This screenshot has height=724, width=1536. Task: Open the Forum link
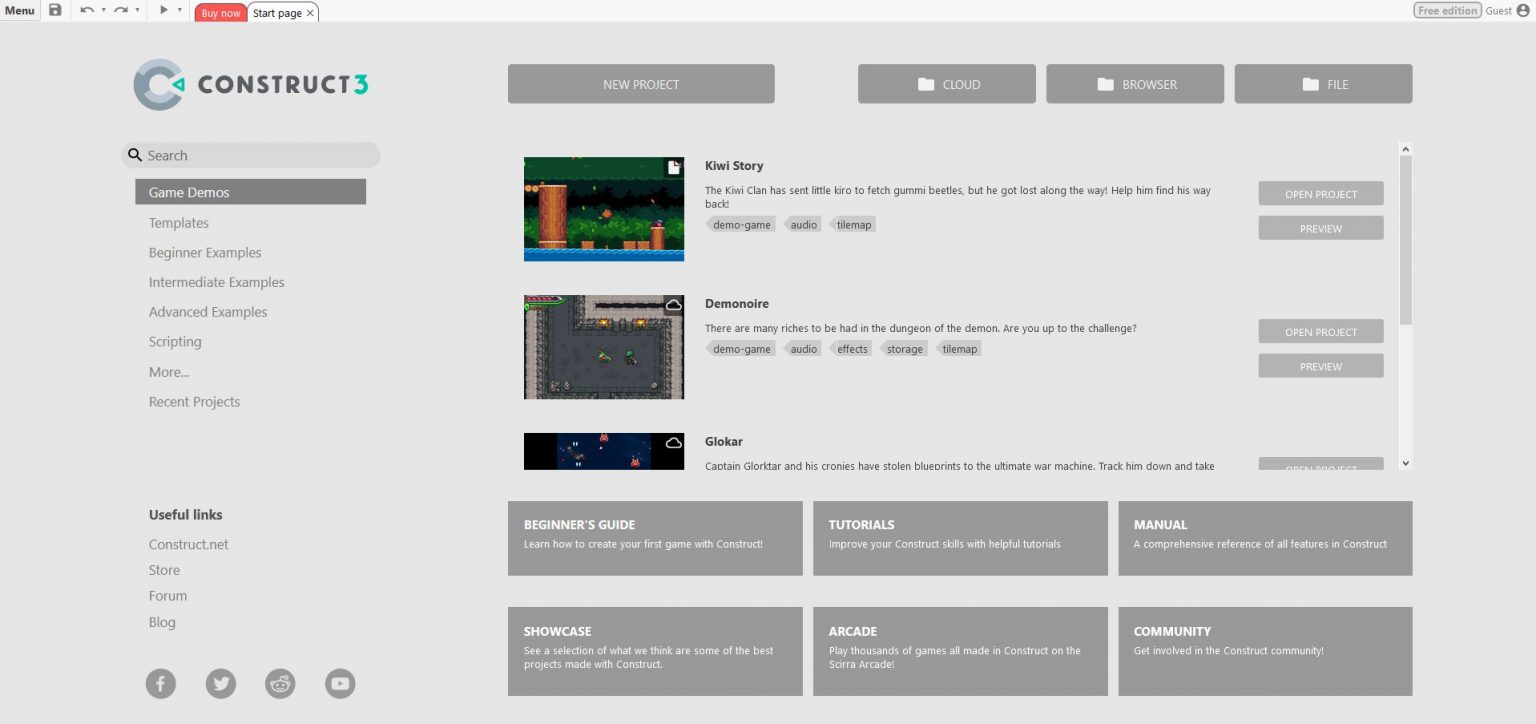(x=168, y=596)
